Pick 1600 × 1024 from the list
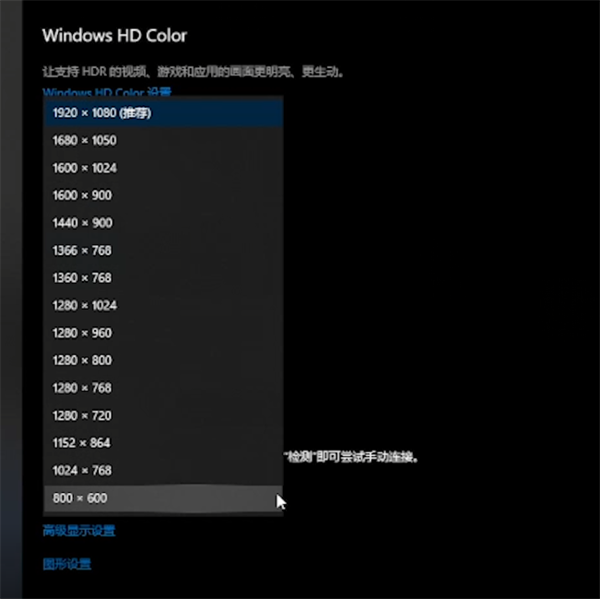This screenshot has width=600, height=599. point(163,168)
